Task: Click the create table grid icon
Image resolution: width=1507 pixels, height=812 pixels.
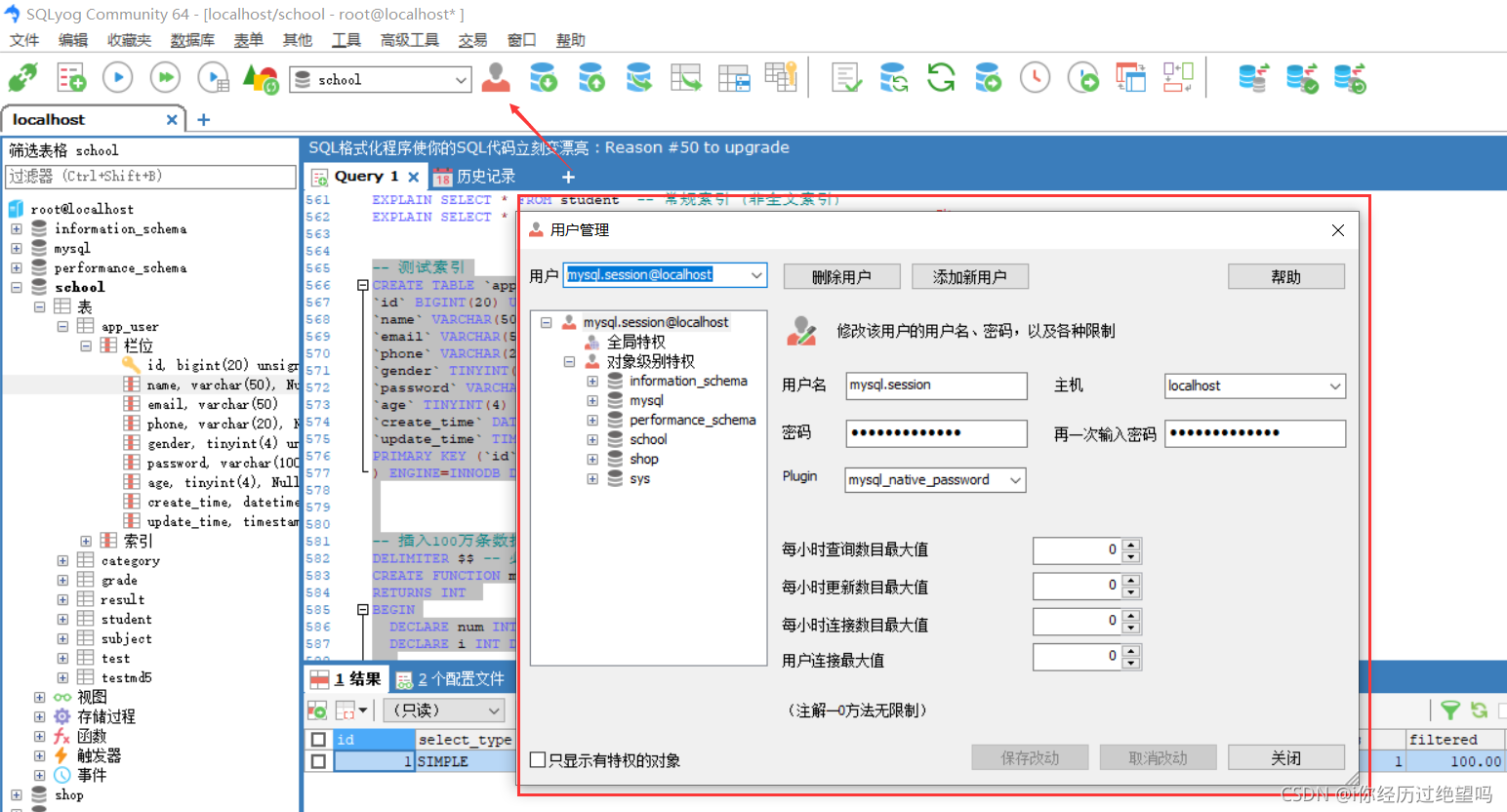Action: tap(733, 77)
